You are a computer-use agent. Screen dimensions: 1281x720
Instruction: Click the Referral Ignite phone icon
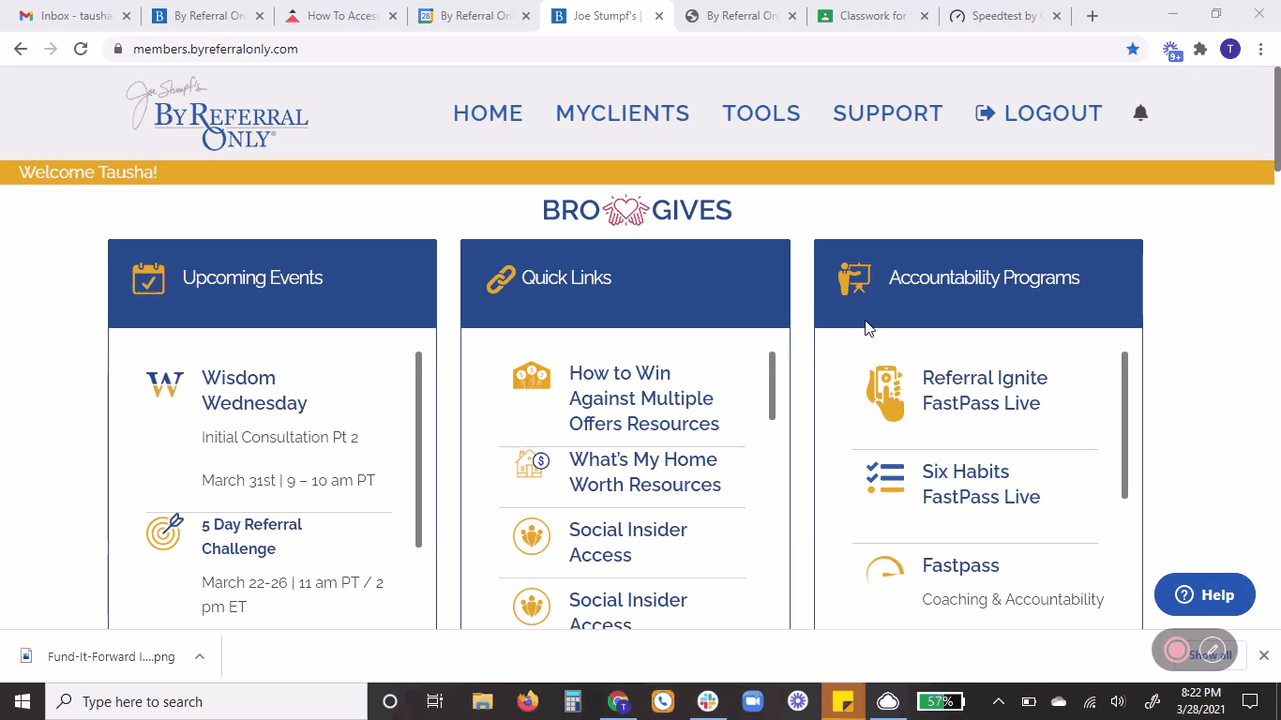(885, 393)
